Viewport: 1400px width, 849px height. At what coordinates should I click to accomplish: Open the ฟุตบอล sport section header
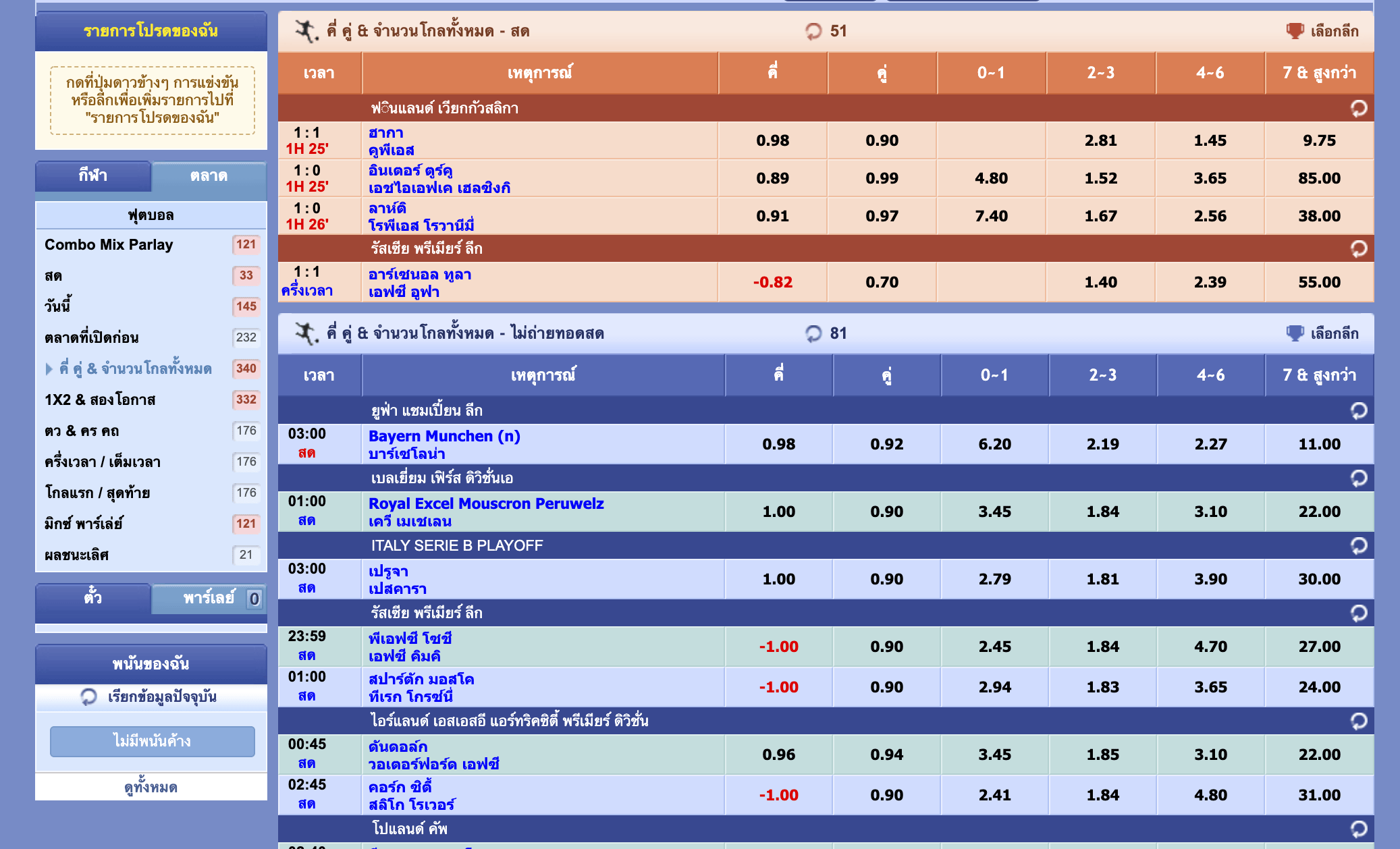(151, 215)
